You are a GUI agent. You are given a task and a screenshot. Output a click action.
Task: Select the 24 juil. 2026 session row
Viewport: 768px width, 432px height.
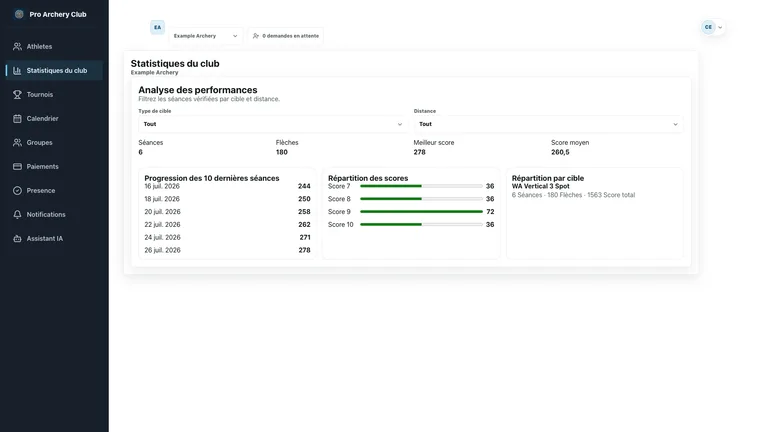click(x=227, y=237)
